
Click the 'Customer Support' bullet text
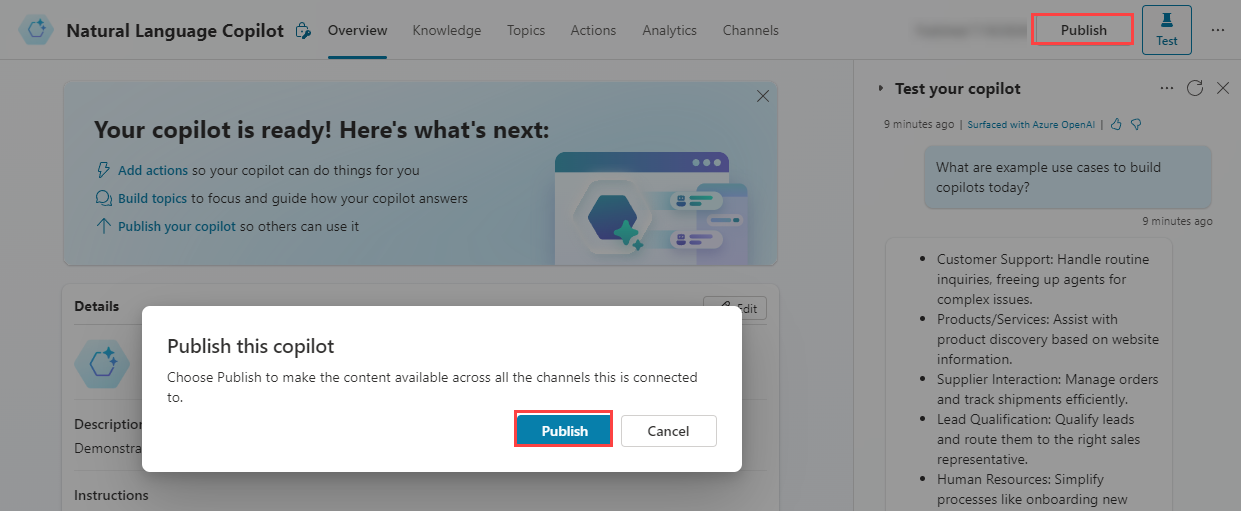point(1043,279)
